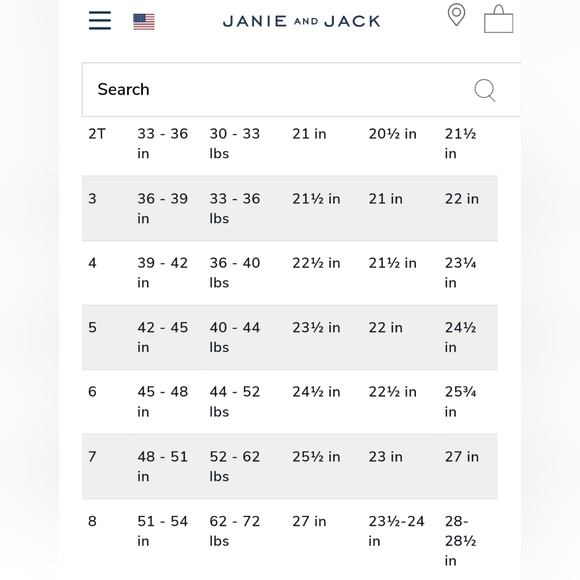The image size is (580, 580).
Task: Click the size 3 chest 21½ in cell
Action: tap(316, 199)
